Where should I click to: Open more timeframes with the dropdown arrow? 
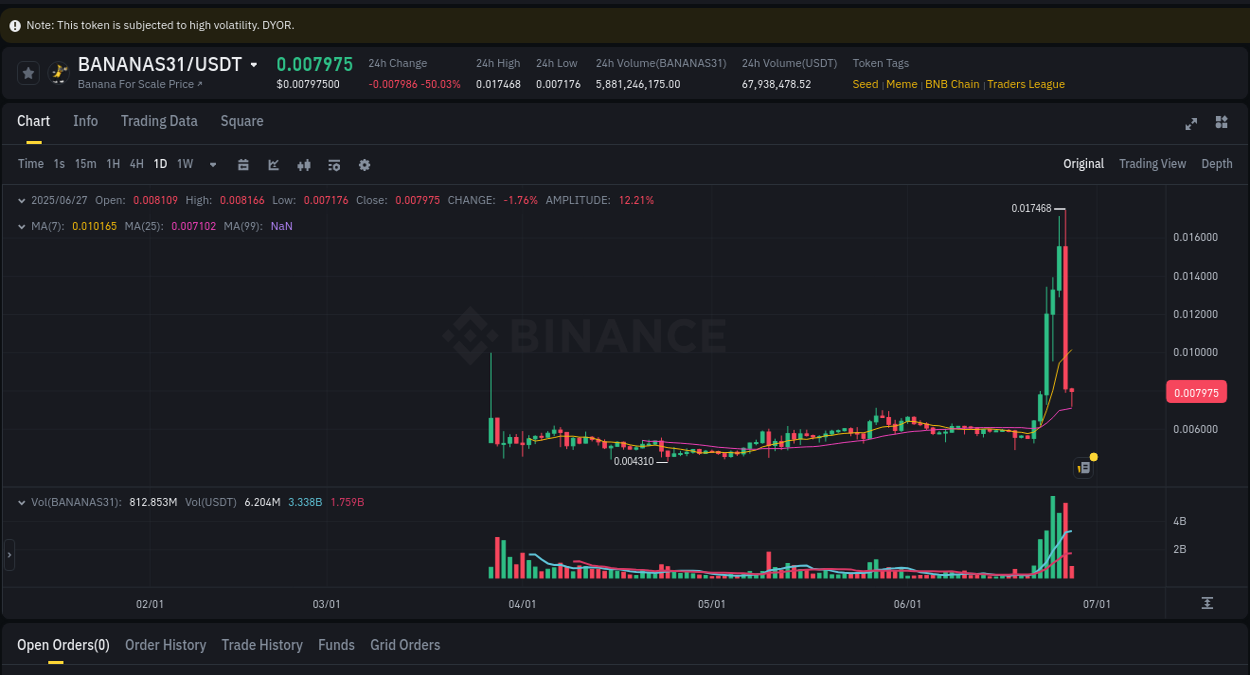pos(212,164)
